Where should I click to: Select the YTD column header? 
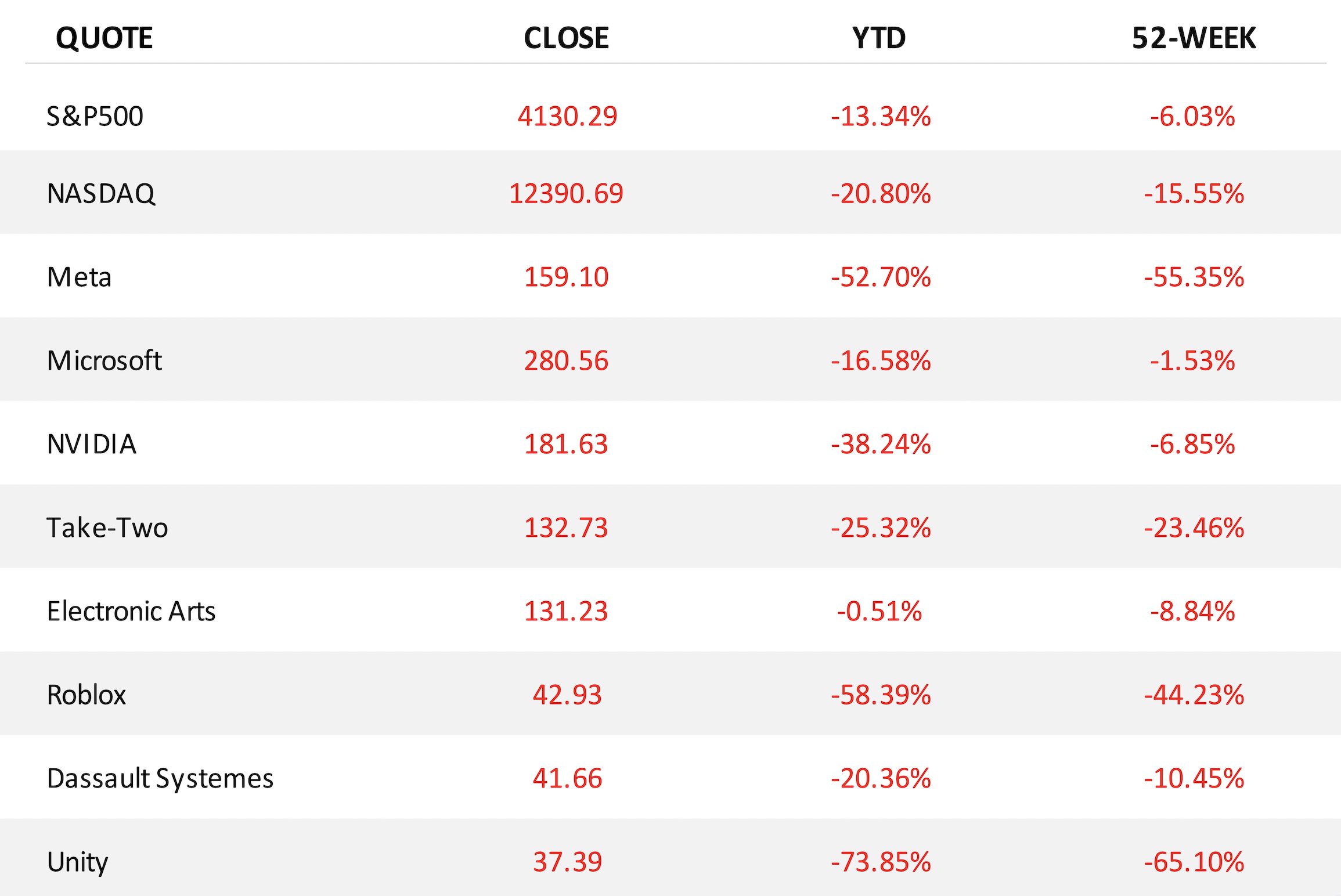click(x=879, y=38)
